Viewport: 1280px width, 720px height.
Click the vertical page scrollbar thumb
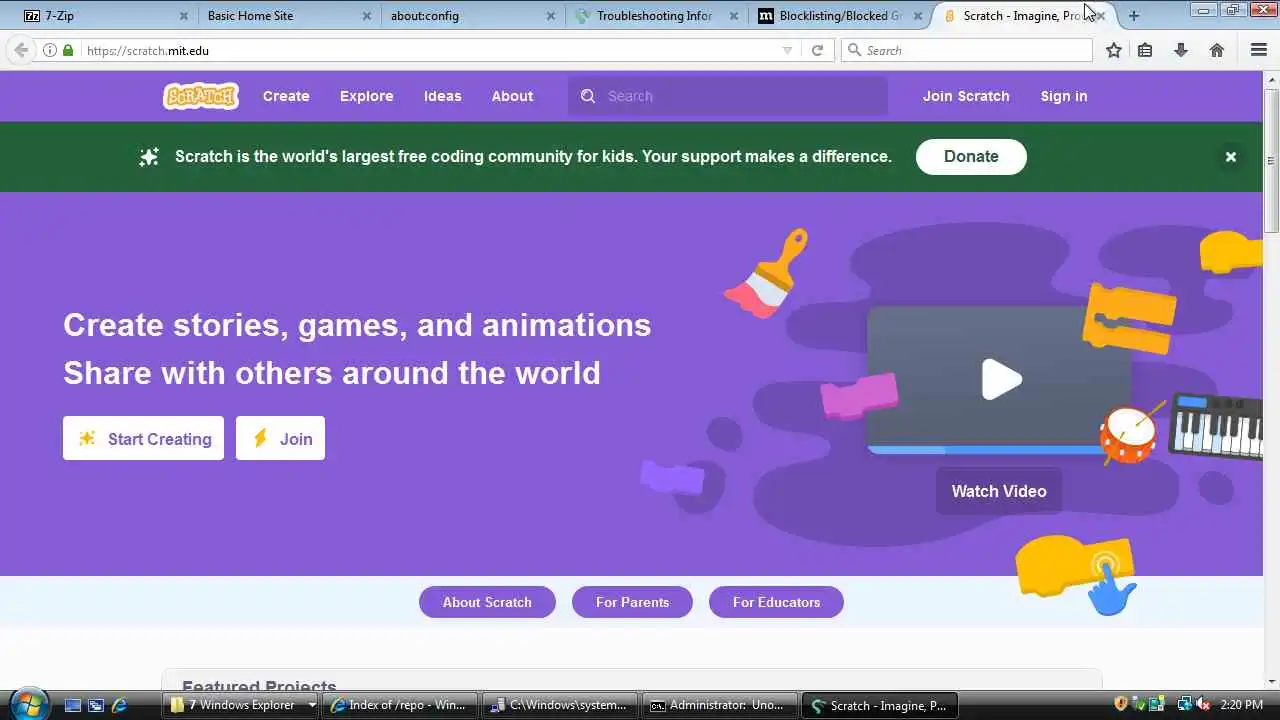[1271, 160]
